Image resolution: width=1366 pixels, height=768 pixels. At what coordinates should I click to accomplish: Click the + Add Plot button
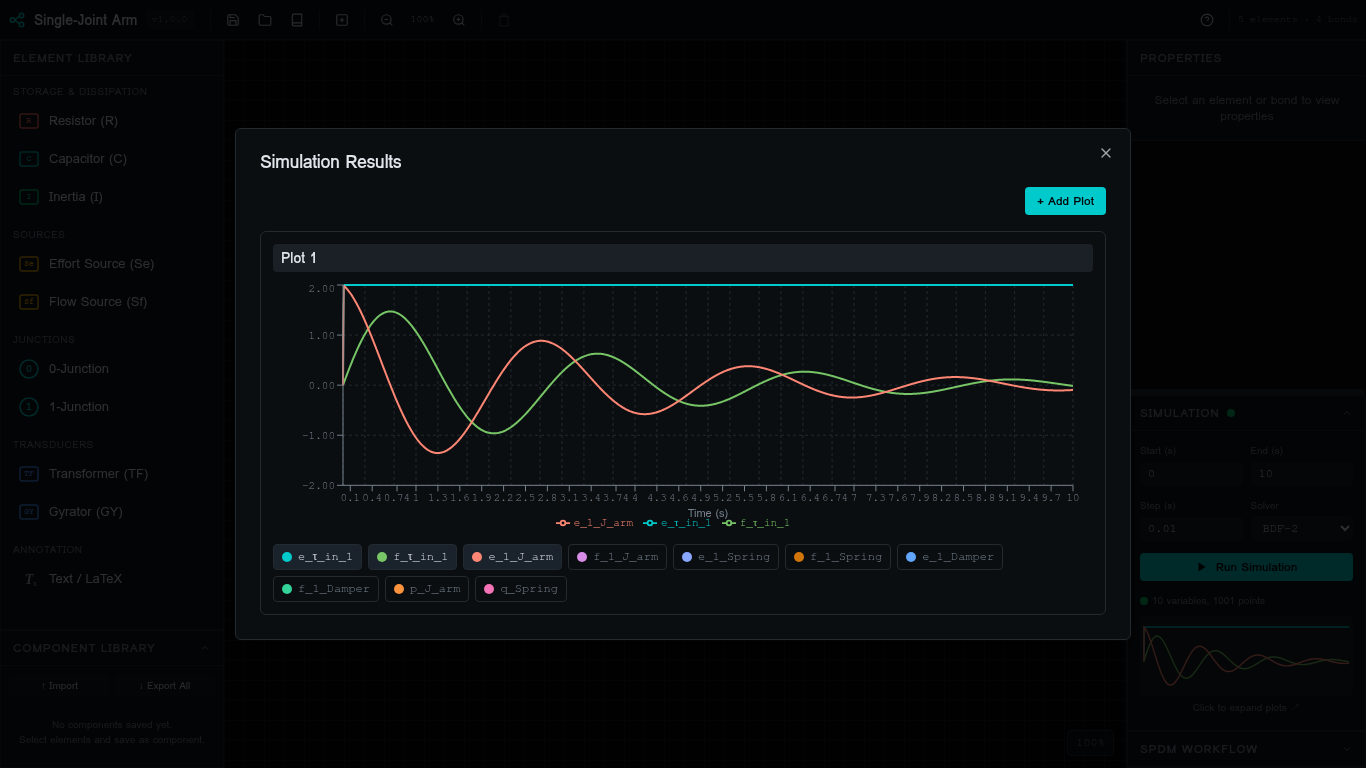pos(1065,201)
